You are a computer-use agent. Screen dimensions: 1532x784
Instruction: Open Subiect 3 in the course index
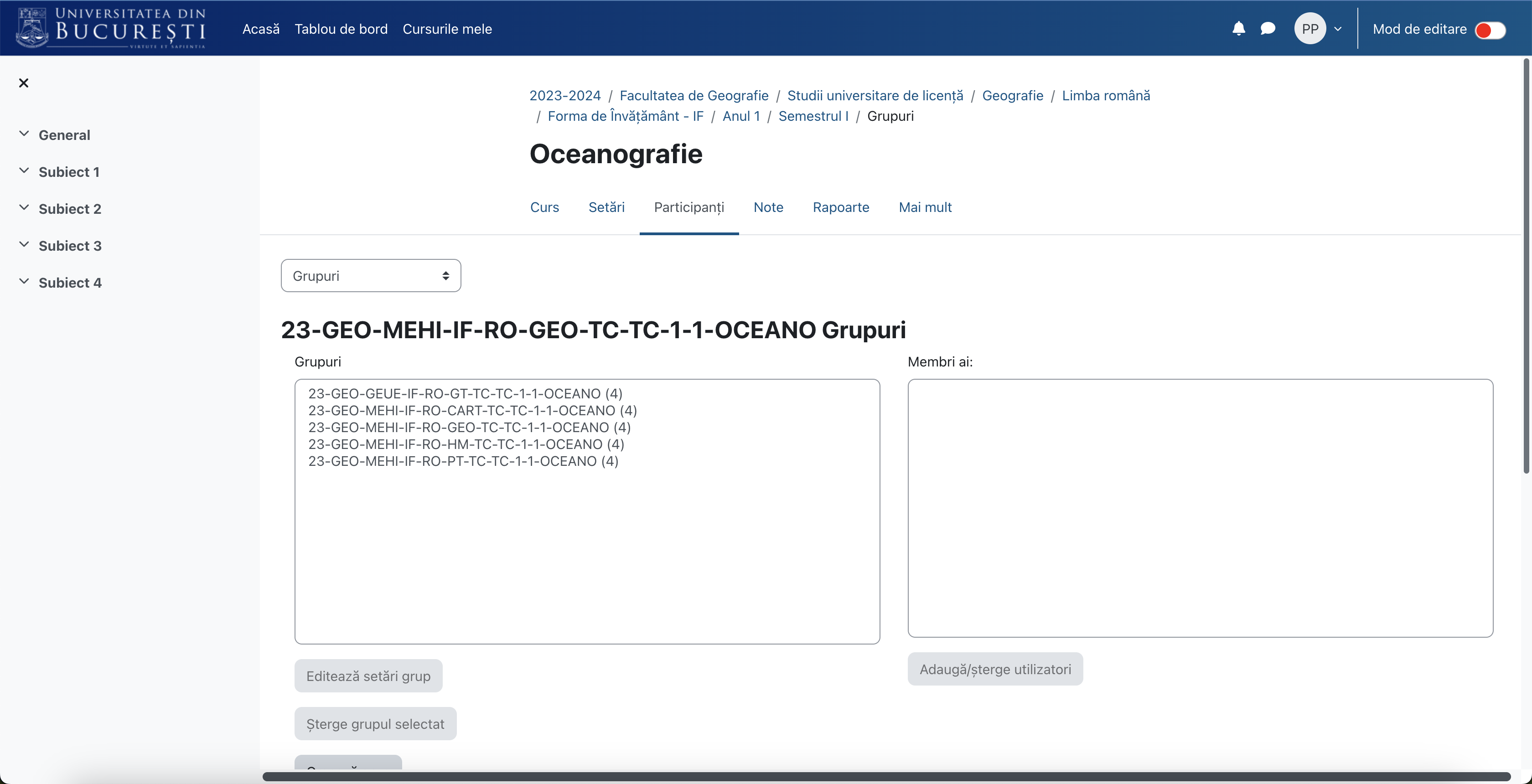[70, 246]
